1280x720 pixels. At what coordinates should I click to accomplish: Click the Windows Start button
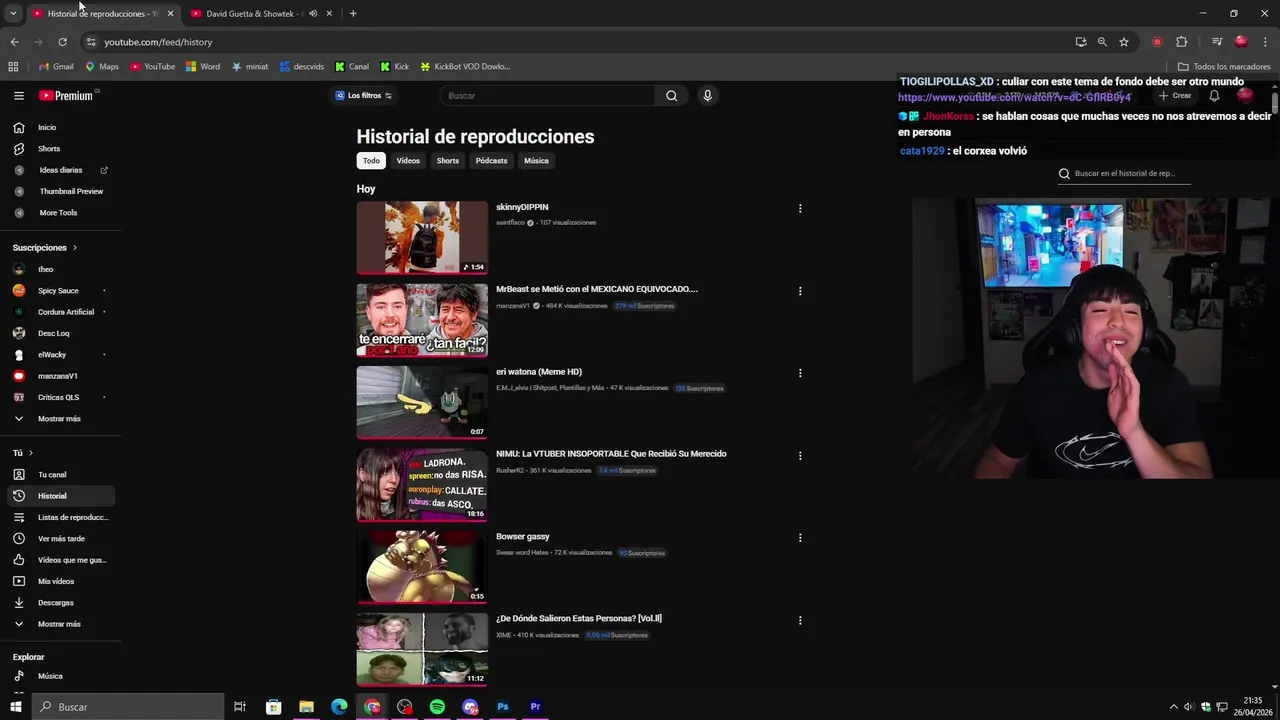16,707
